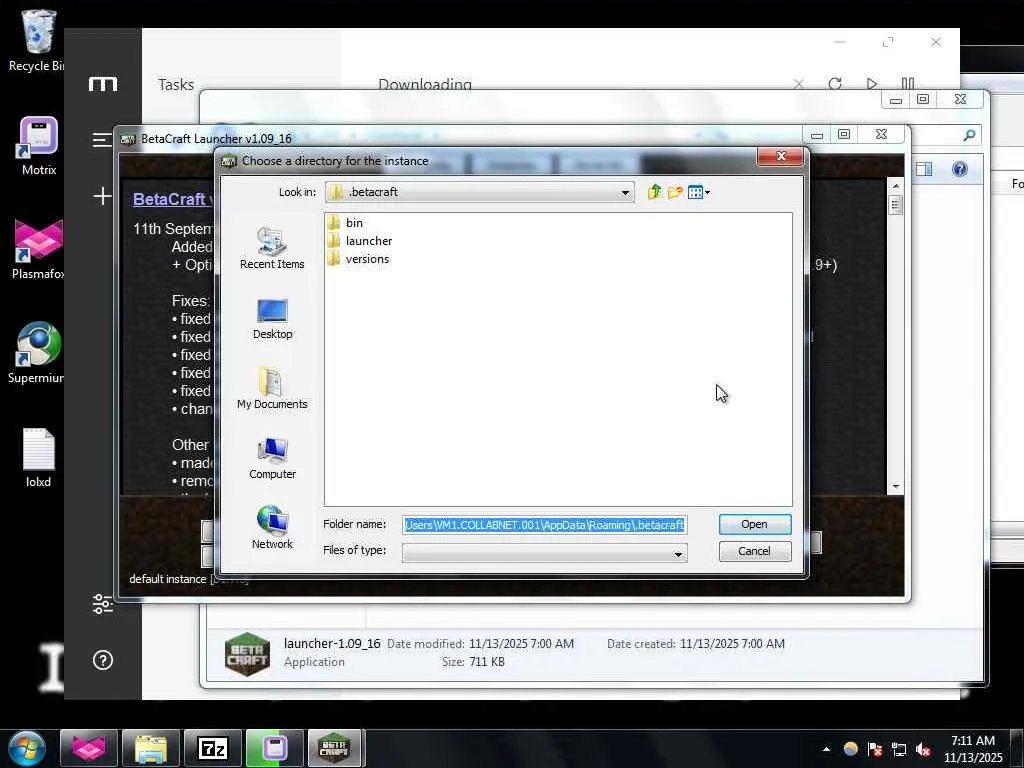Select Network in the file chooser sidebar

tap(272, 528)
